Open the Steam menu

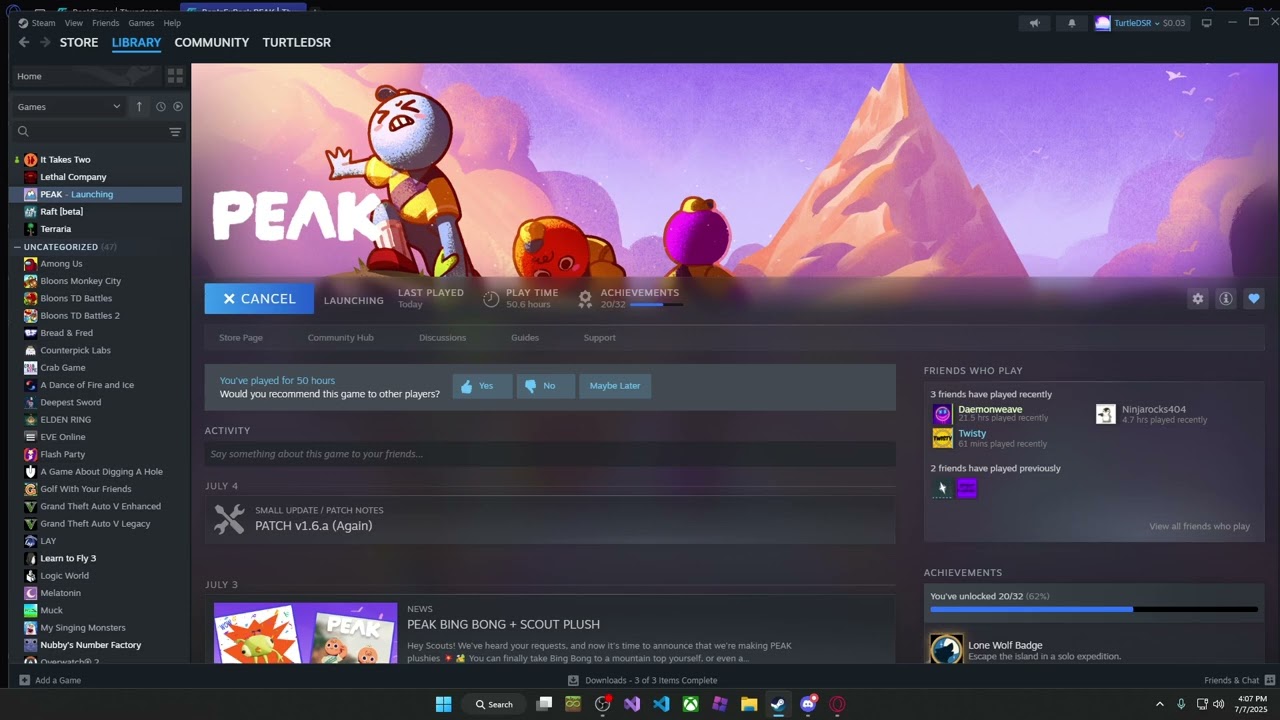(43, 23)
